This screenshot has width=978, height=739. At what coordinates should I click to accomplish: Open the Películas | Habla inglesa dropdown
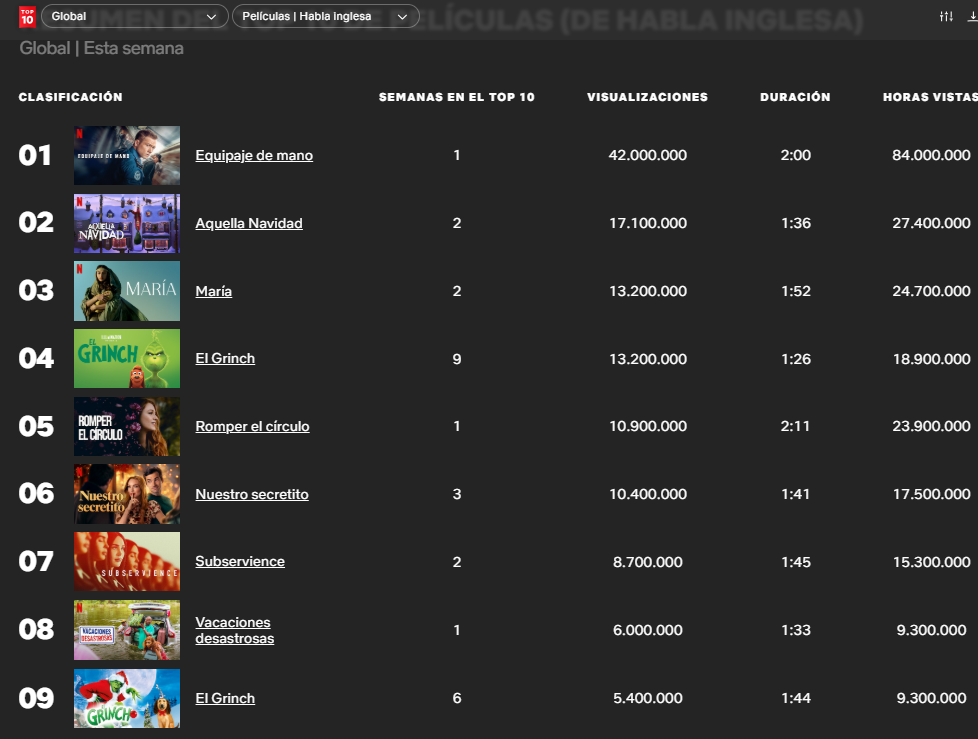tap(326, 16)
